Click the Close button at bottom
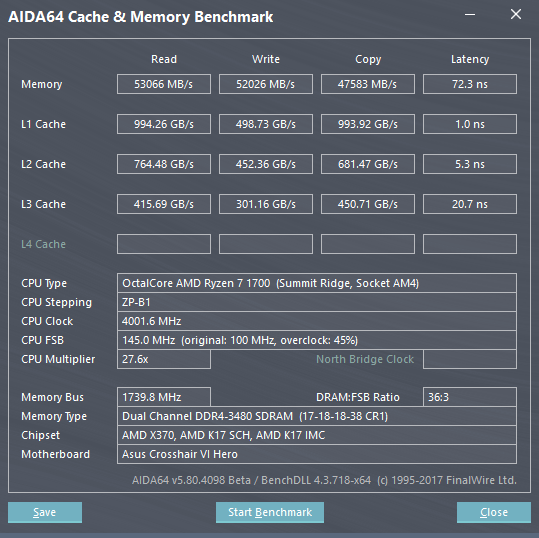 click(x=494, y=512)
